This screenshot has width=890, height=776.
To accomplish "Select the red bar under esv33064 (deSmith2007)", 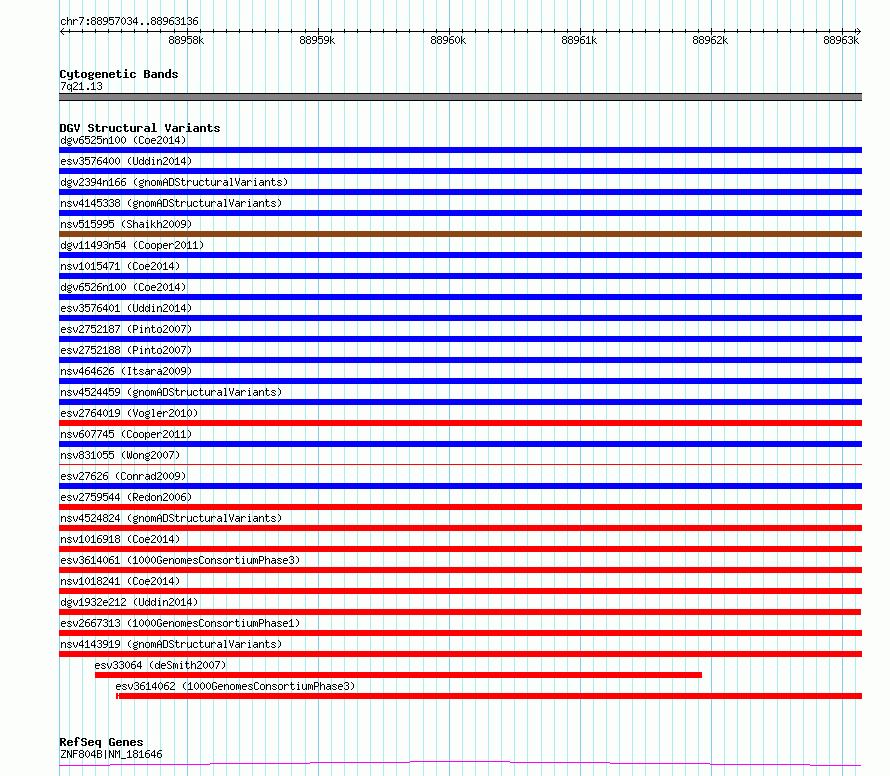I will tap(398, 675).
